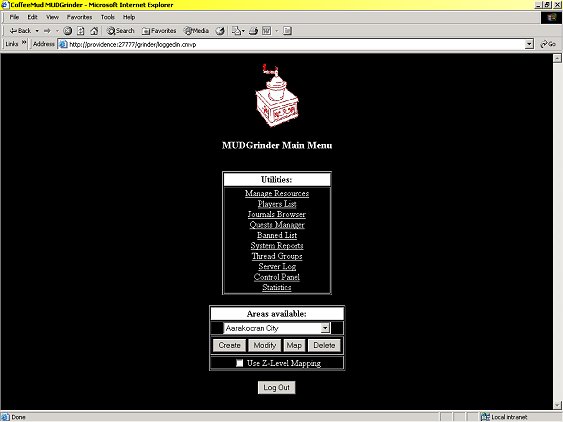563x422 pixels.
Task: Go to Home via house icon
Action: point(94,31)
